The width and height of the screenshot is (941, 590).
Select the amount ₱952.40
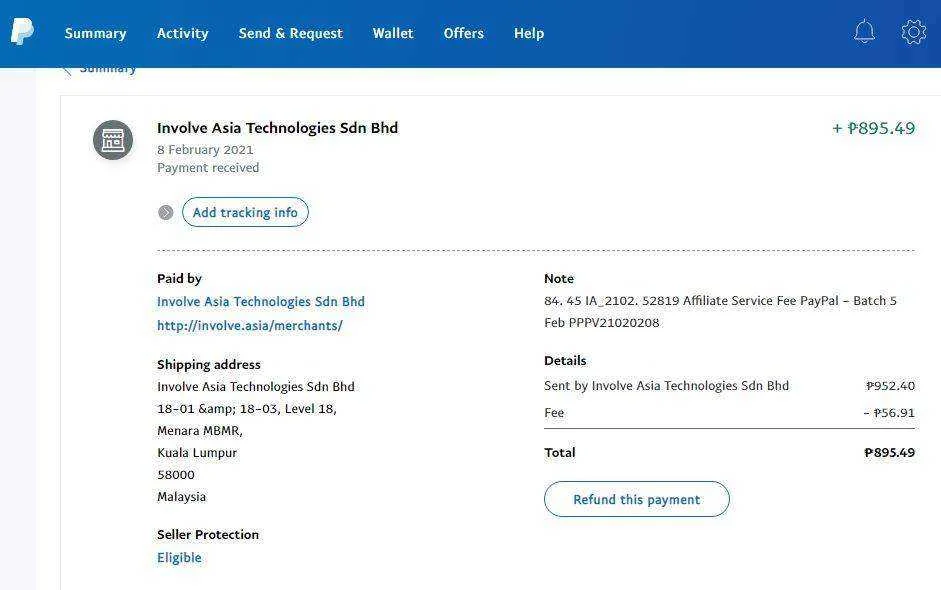click(890, 386)
